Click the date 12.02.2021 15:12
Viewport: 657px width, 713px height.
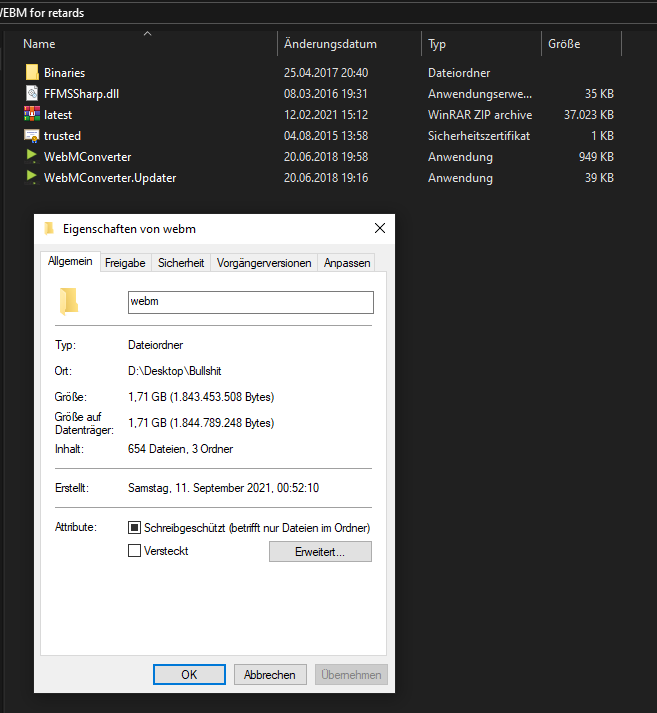coord(326,115)
